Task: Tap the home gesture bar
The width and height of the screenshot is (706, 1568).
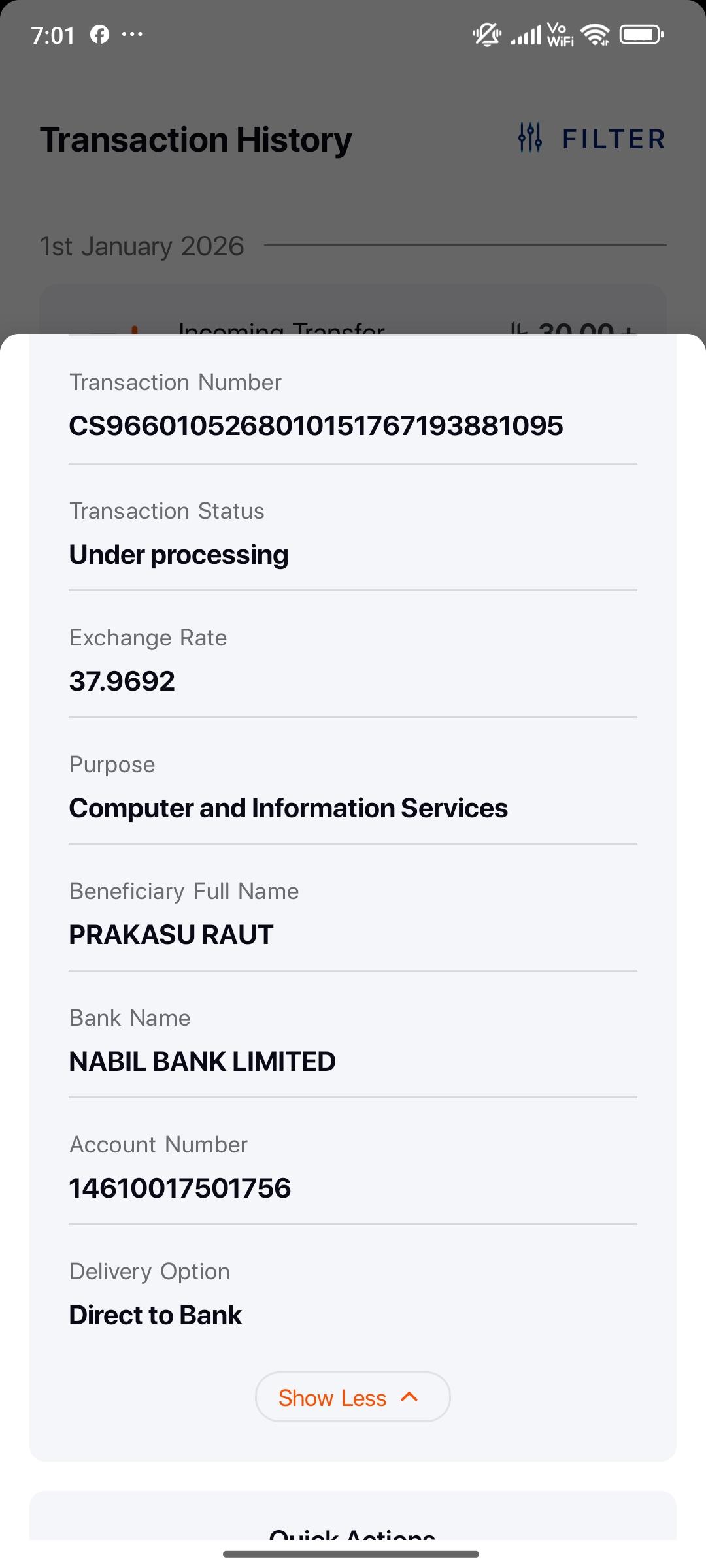Action: [351, 1554]
